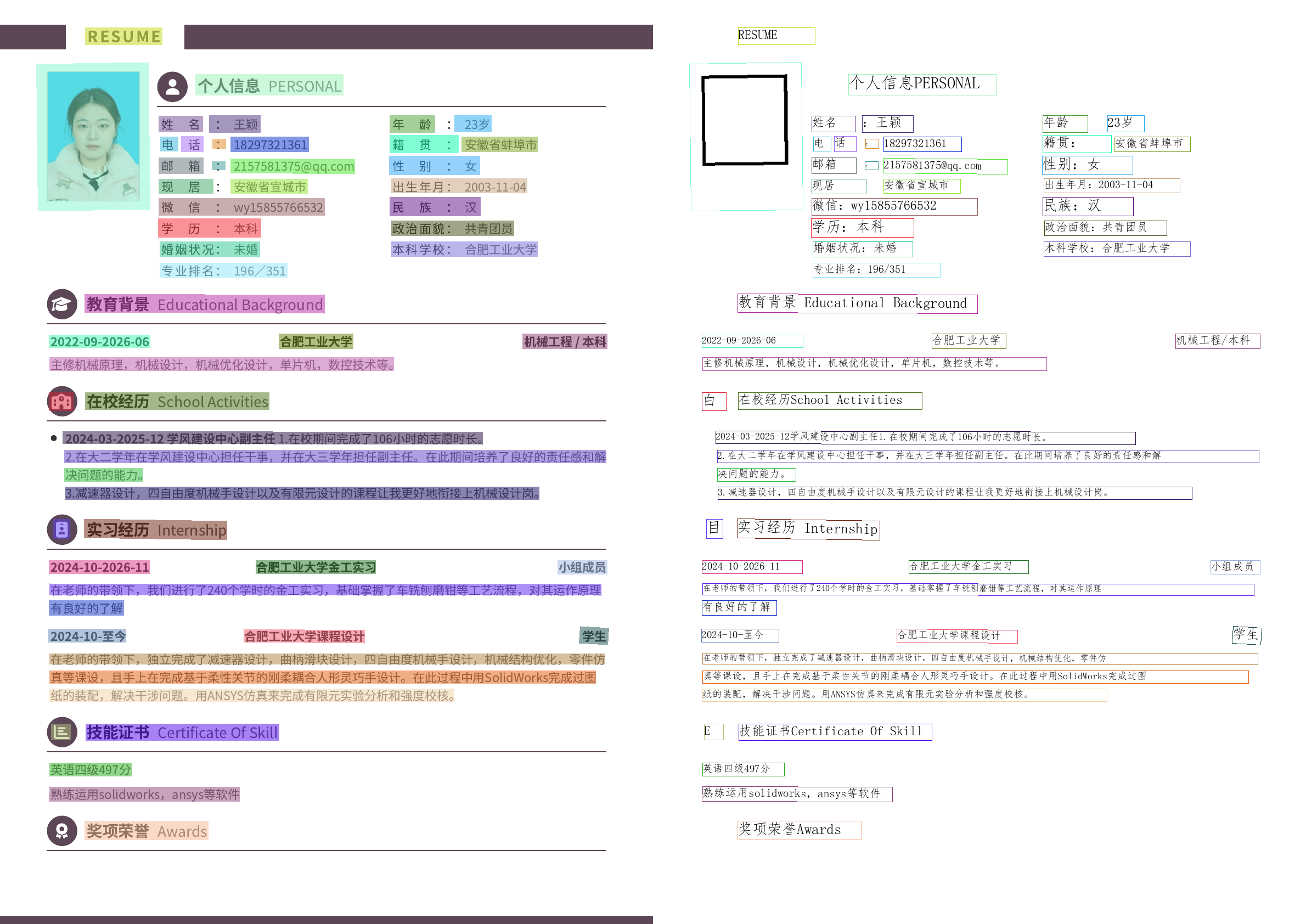Click the 教育背景 Educational Background heading
This screenshot has width=1306, height=924.
coord(204,305)
